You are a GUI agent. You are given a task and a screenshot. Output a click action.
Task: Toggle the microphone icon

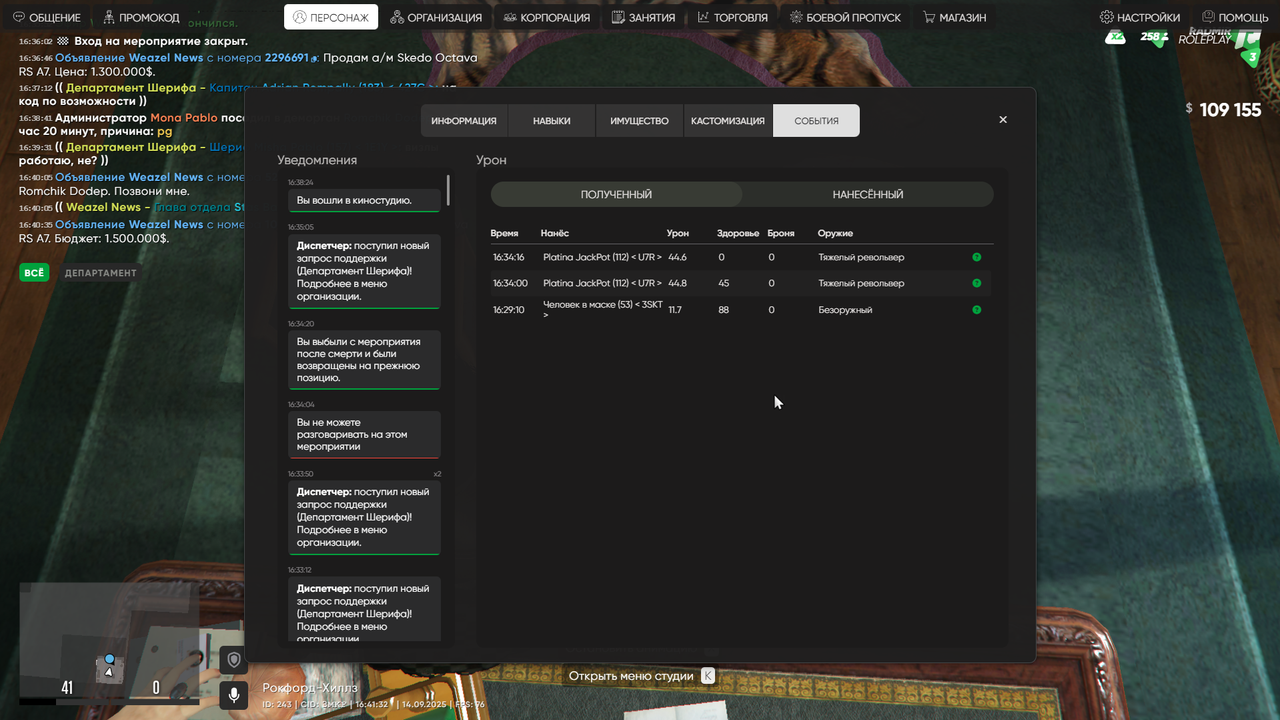click(x=234, y=694)
